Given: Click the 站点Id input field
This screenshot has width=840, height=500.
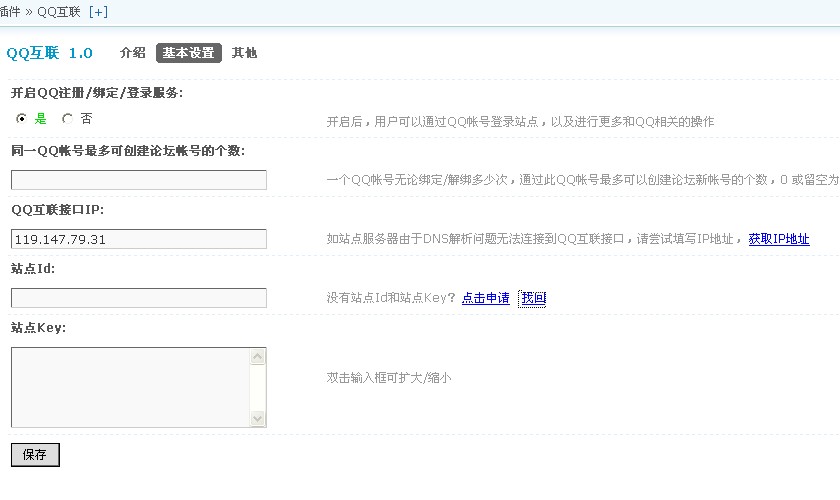Looking at the screenshot, I should click(139, 298).
